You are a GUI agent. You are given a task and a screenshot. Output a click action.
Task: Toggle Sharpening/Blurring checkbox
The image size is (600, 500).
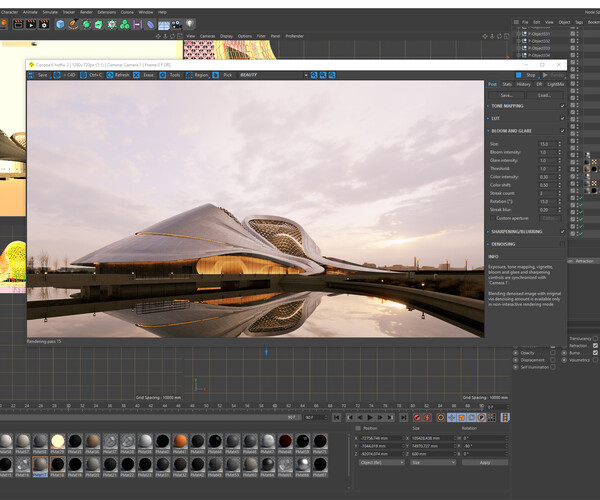click(x=562, y=231)
